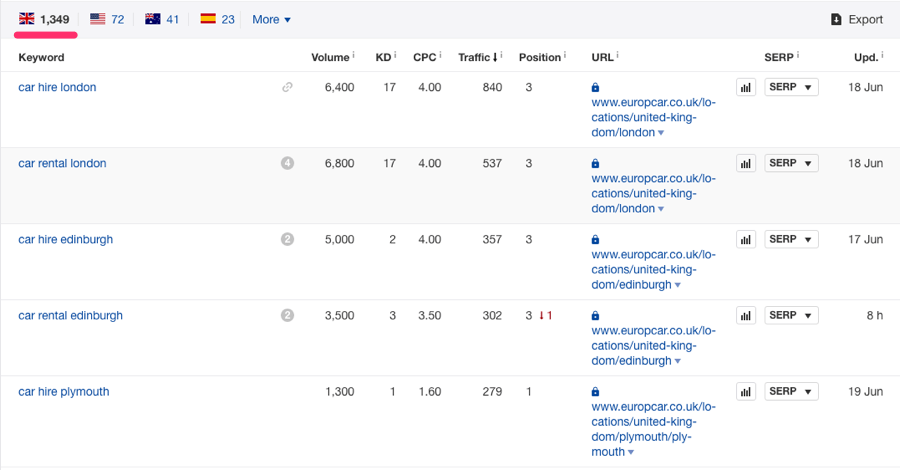This screenshot has width=900, height=470.
Task: Open SERP dropdown for car hire london
Action: 791,87
